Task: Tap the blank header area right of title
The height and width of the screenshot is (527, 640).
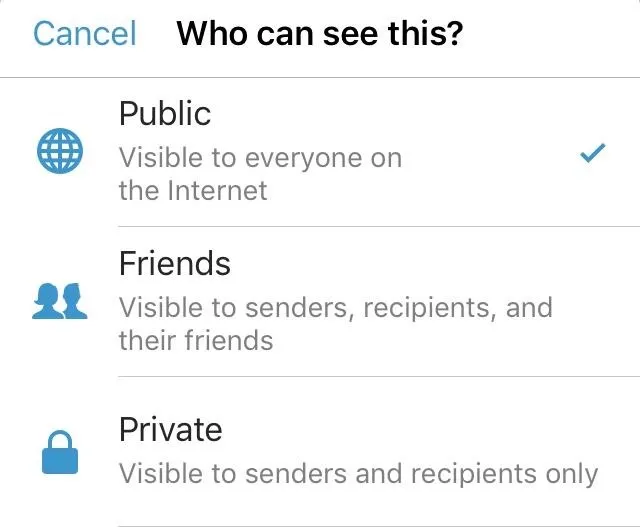Action: 551,34
